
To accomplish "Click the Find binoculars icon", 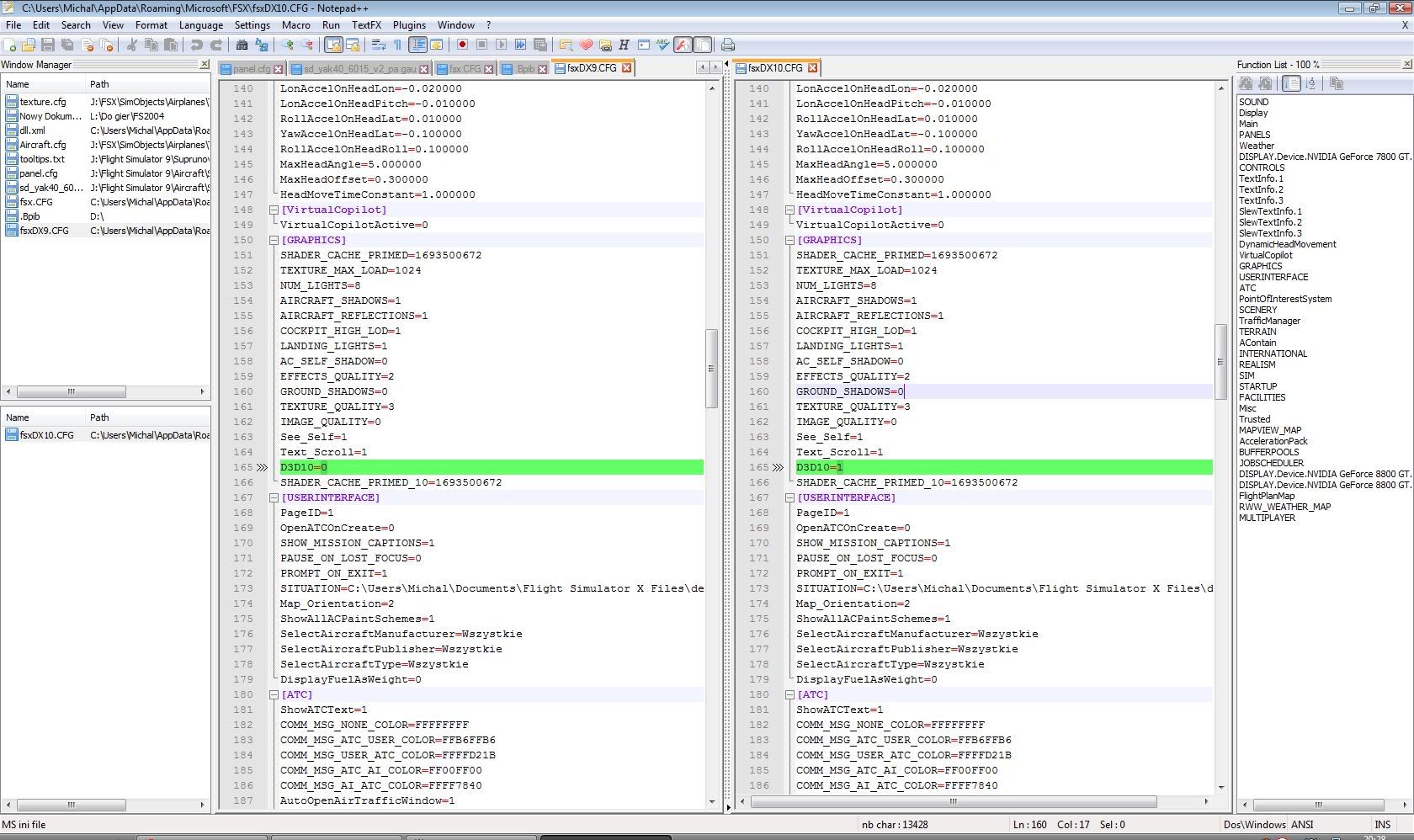I will tap(242, 45).
